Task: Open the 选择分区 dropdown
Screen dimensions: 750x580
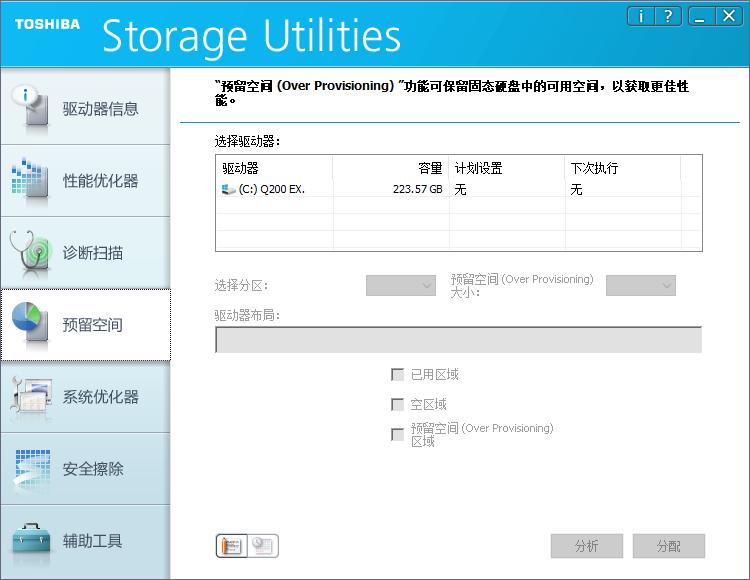Action: pyautogui.click(x=400, y=285)
